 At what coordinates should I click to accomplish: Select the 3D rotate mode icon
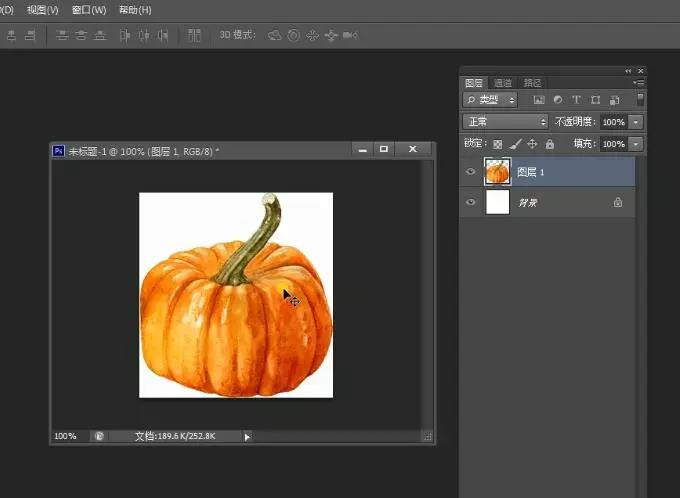tap(275, 35)
